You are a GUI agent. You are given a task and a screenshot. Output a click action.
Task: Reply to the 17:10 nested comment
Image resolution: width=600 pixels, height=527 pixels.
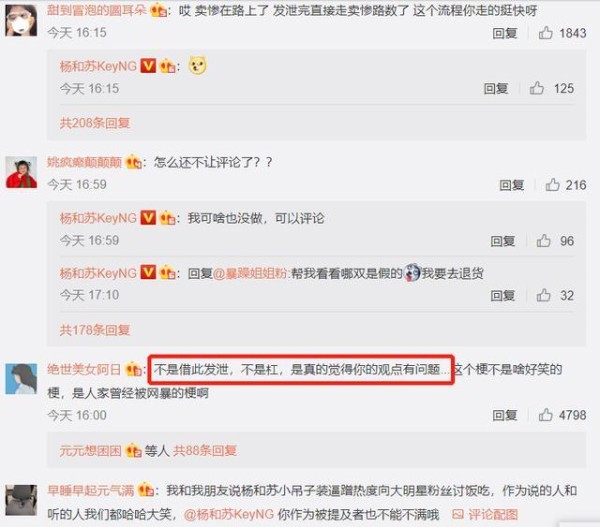point(503,295)
